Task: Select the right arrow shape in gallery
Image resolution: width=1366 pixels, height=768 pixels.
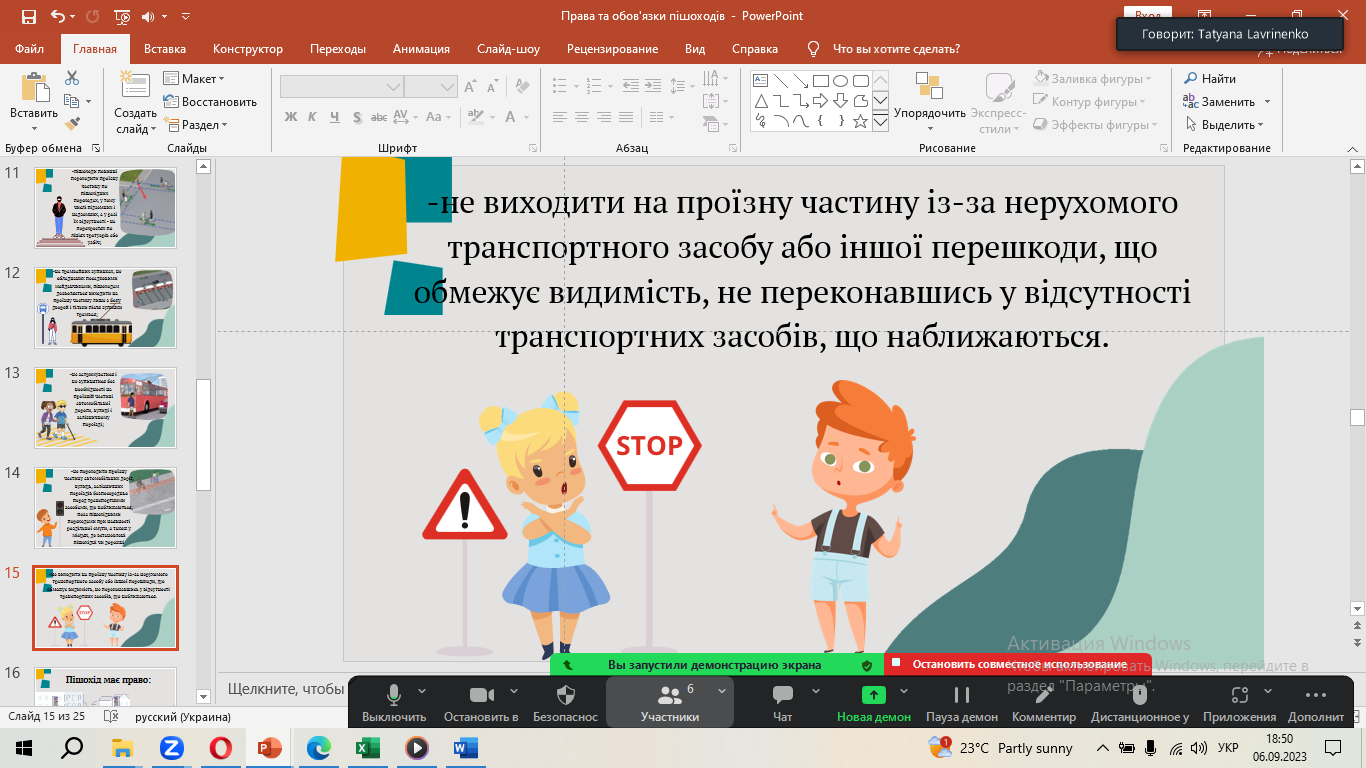Action: 820,101
